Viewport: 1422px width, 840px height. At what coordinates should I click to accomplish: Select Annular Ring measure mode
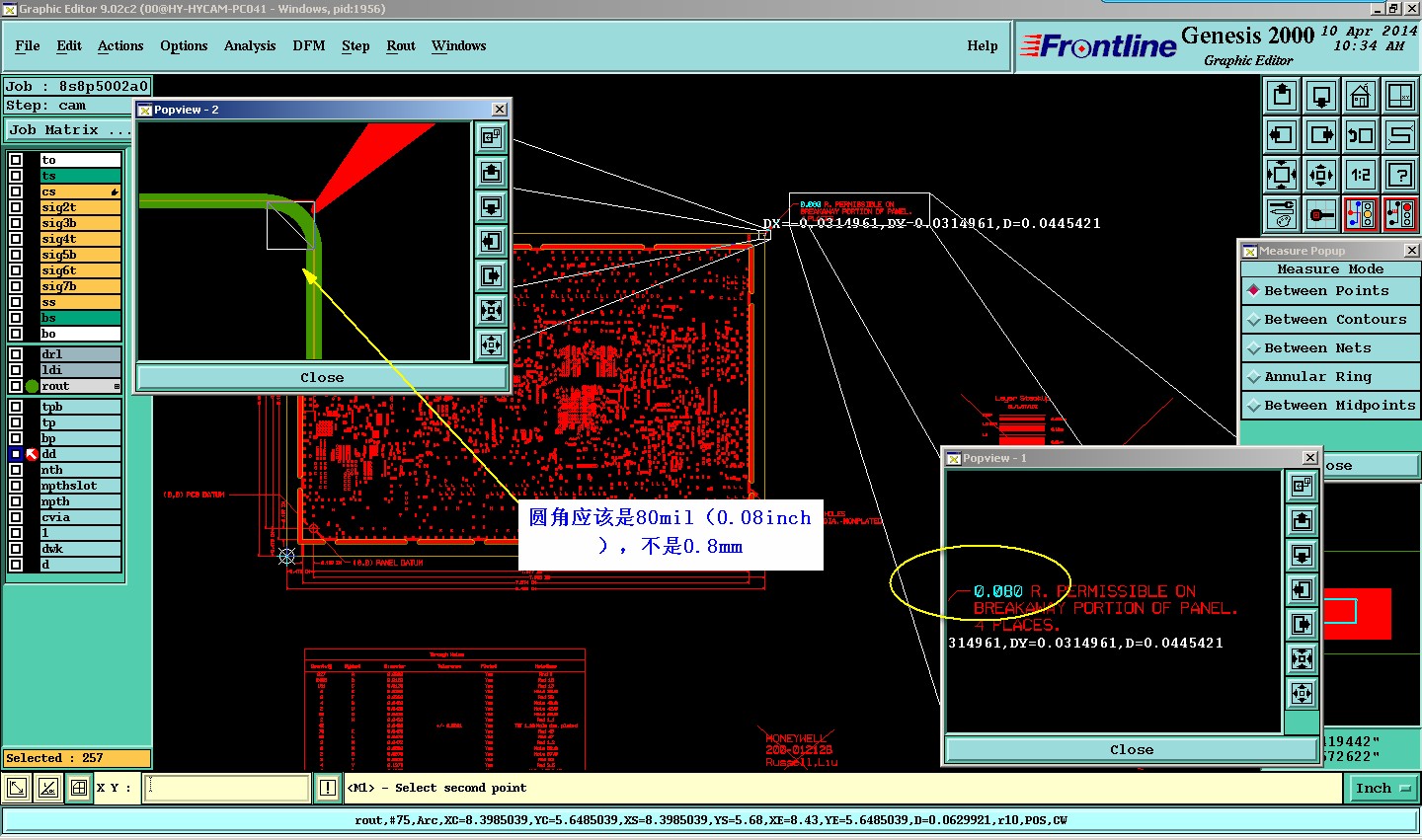pos(1330,377)
